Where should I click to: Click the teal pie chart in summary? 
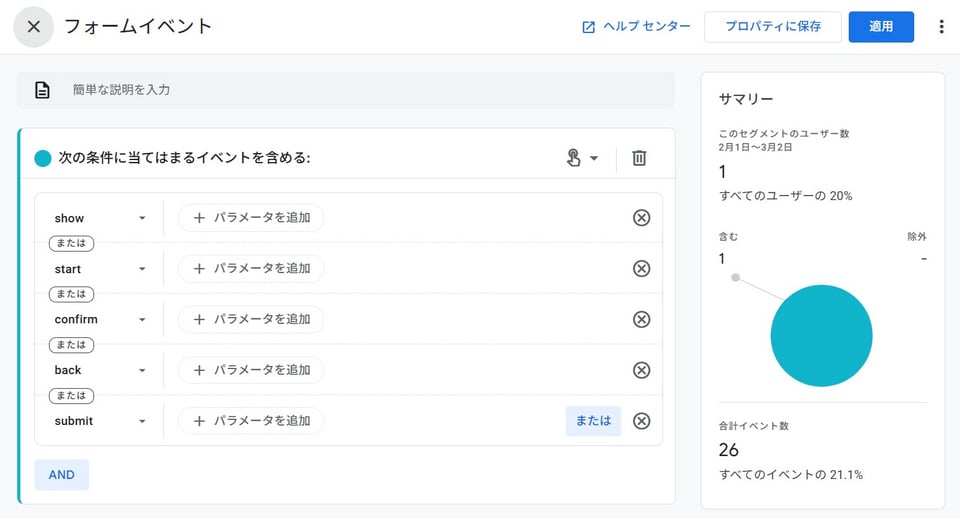(x=822, y=336)
